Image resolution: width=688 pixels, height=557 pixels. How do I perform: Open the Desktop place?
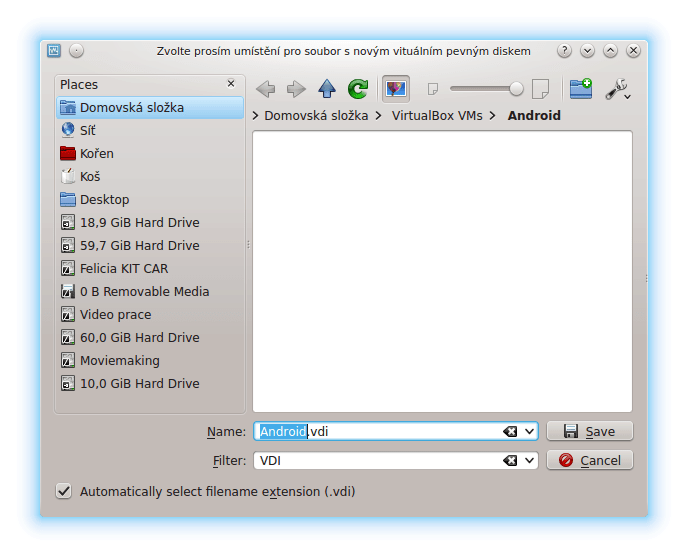pyautogui.click(x=150, y=200)
